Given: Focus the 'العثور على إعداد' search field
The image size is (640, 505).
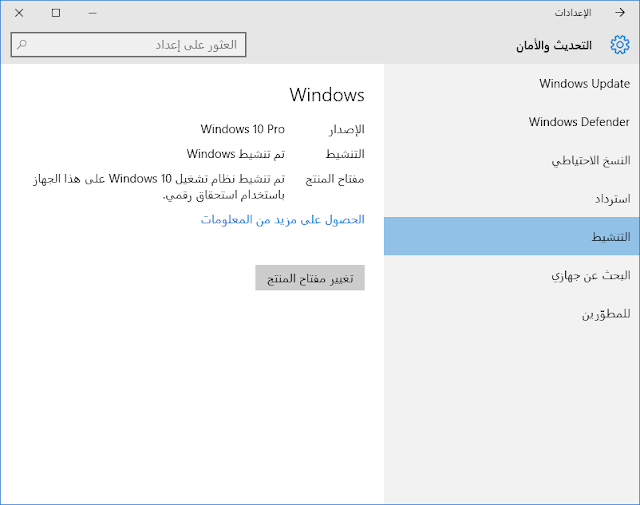Looking at the screenshot, I should pyautogui.click(x=128, y=44).
